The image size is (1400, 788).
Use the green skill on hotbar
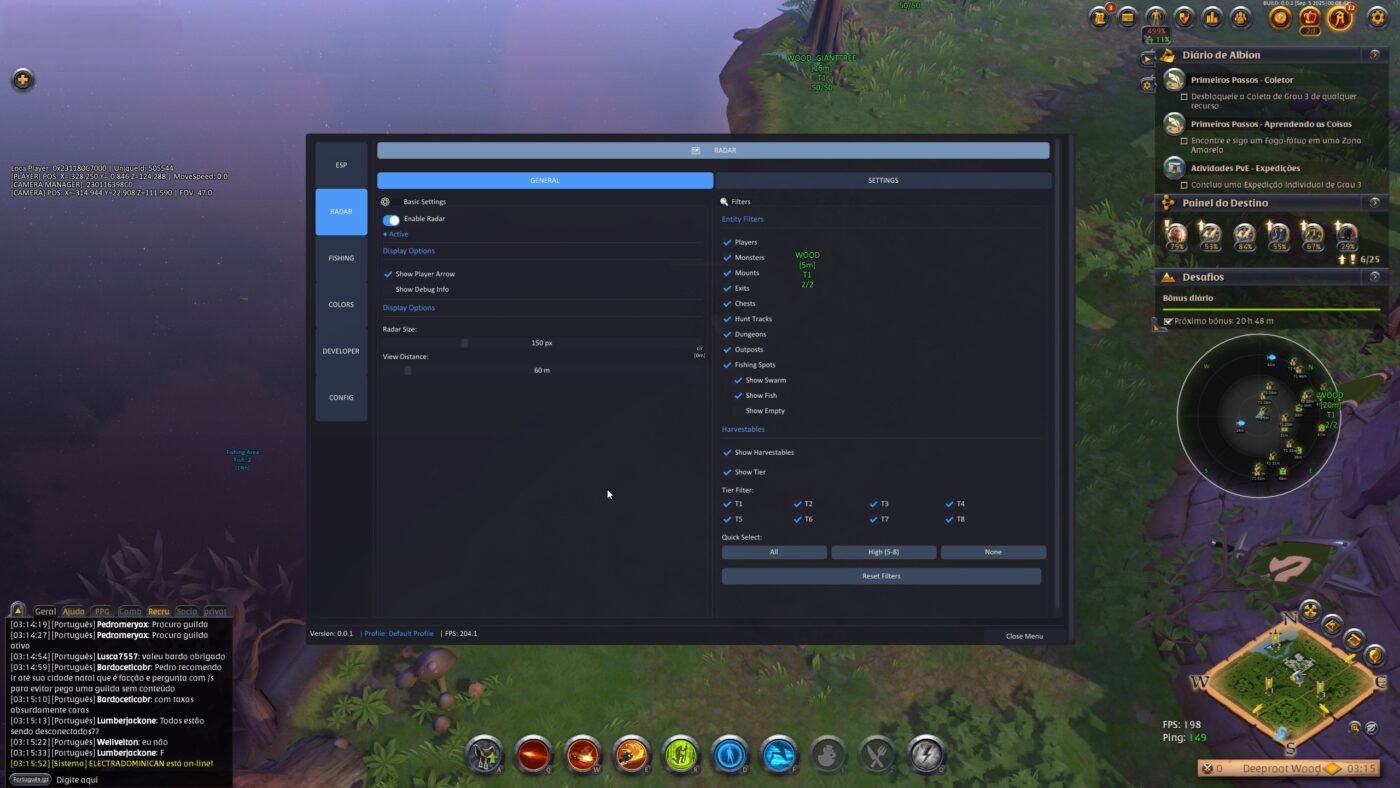point(680,755)
